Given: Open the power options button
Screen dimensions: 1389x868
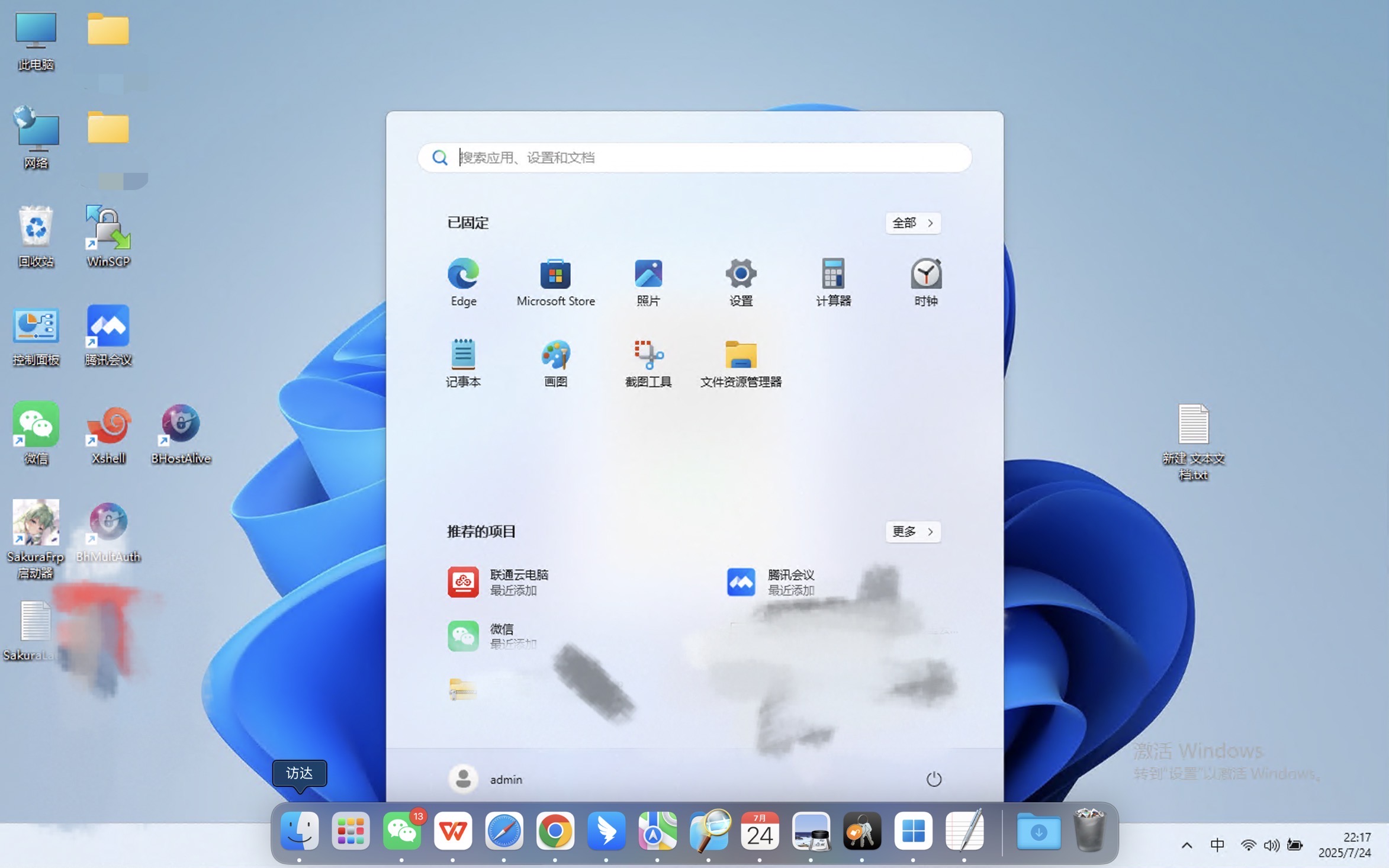Looking at the screenshot, I should coord(933,779).
